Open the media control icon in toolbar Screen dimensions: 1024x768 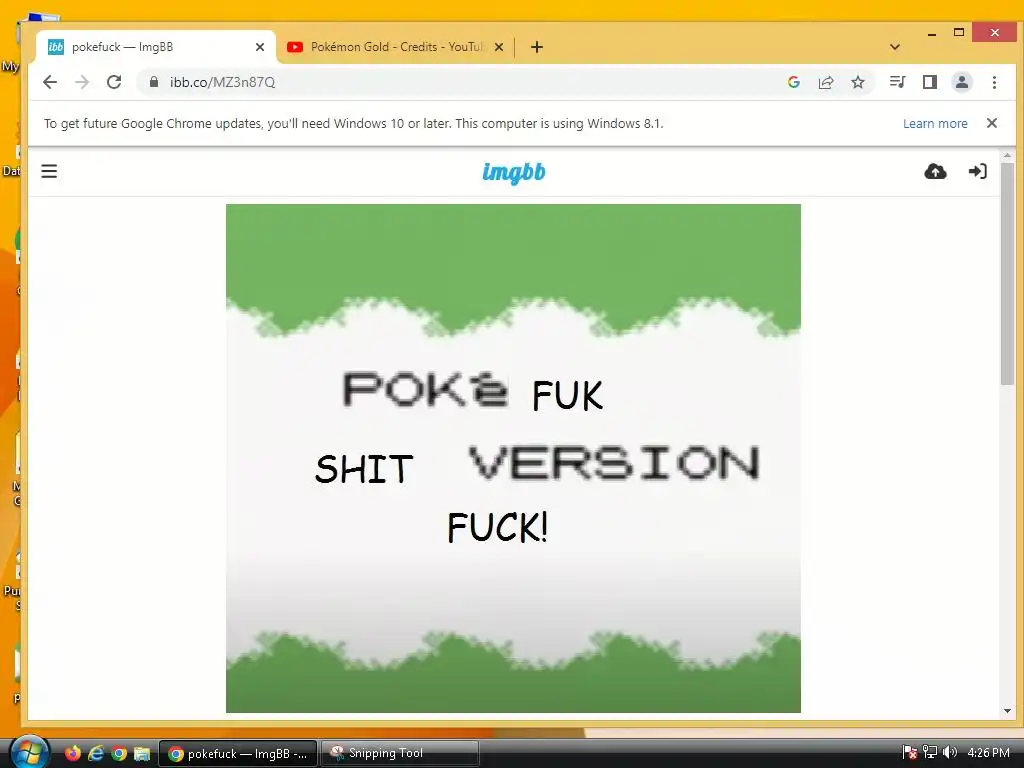tap(897, 82)
